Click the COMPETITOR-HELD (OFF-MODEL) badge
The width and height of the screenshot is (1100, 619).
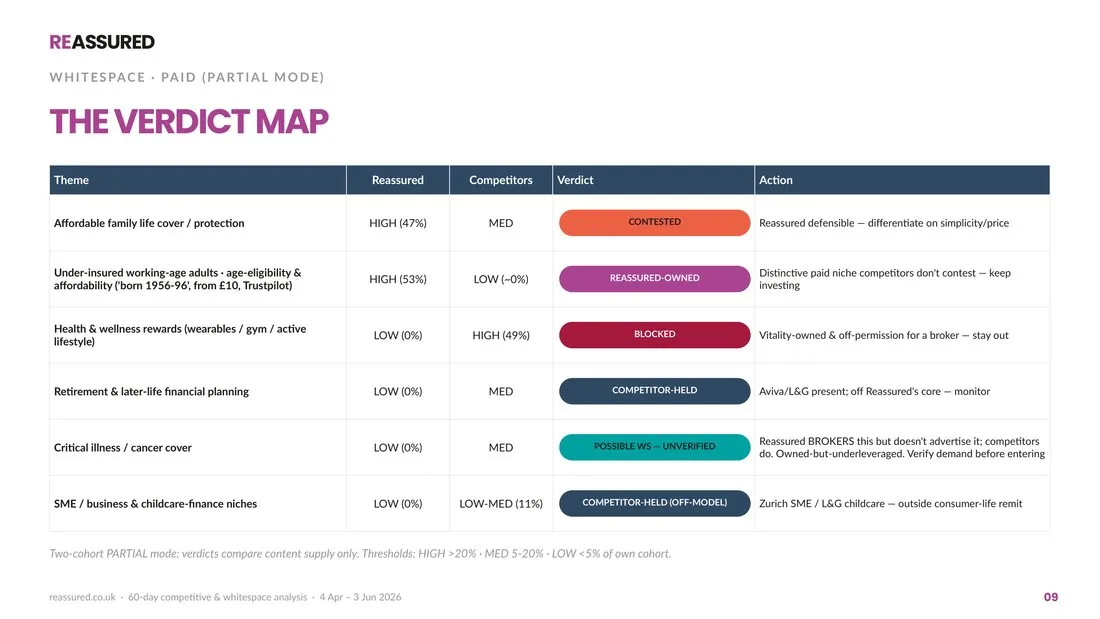coord(655,503)
